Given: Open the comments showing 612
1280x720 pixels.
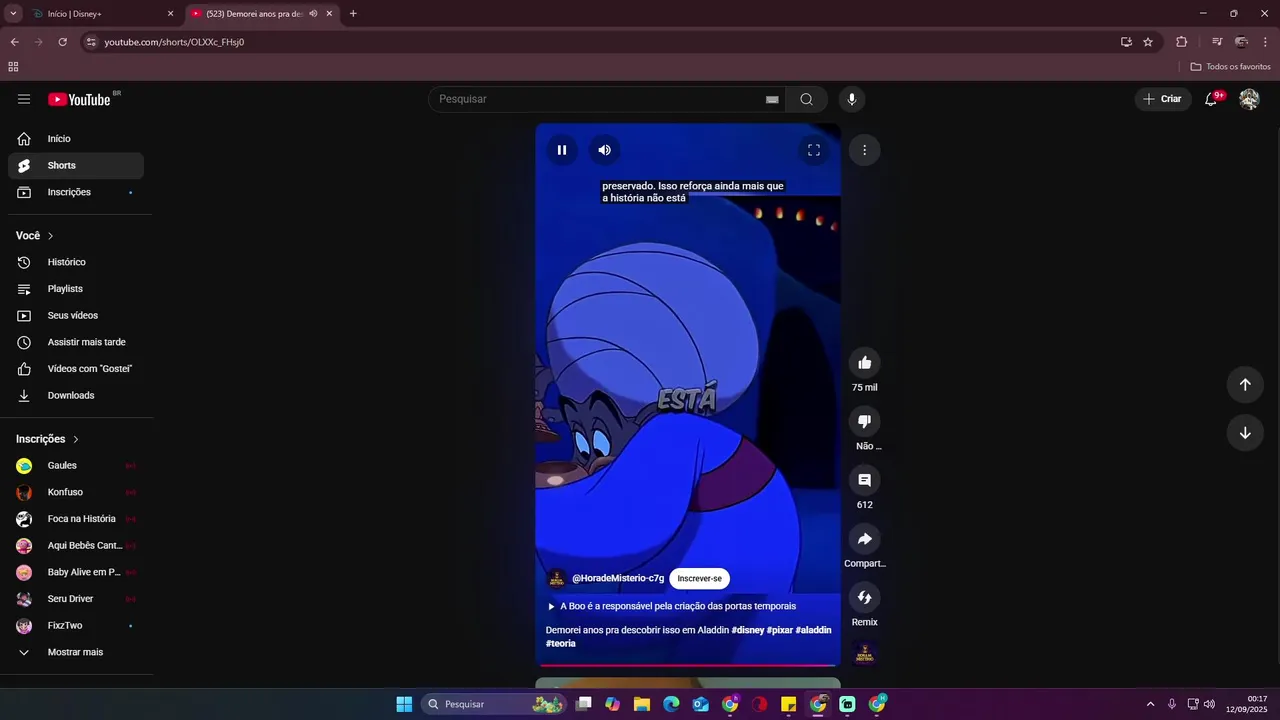Looking at the screenshot, I should pyautogui.click(x=865, y=481).
